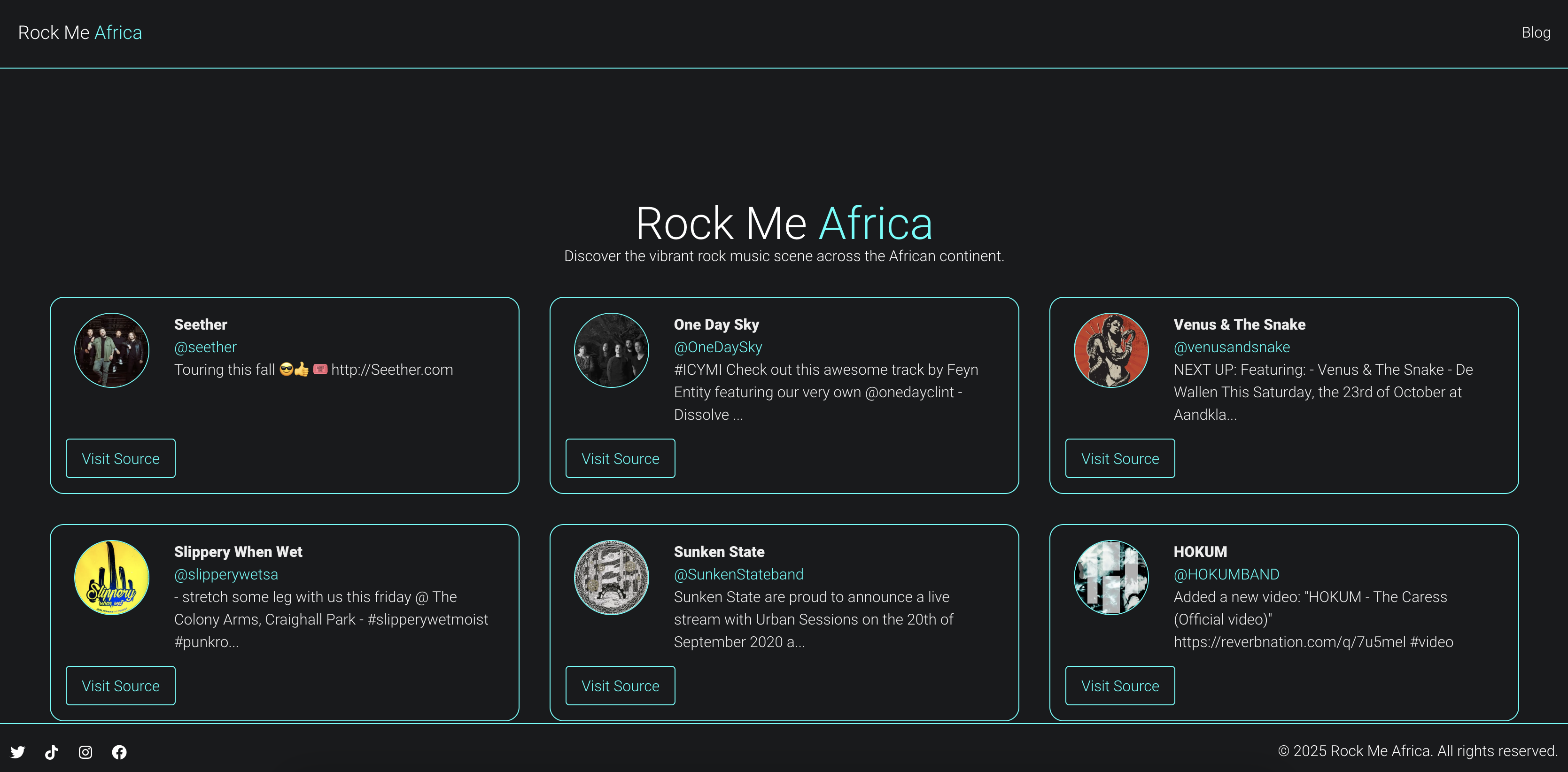Click Seether's band profile picture
The image size is (1568, 772).
111,350
